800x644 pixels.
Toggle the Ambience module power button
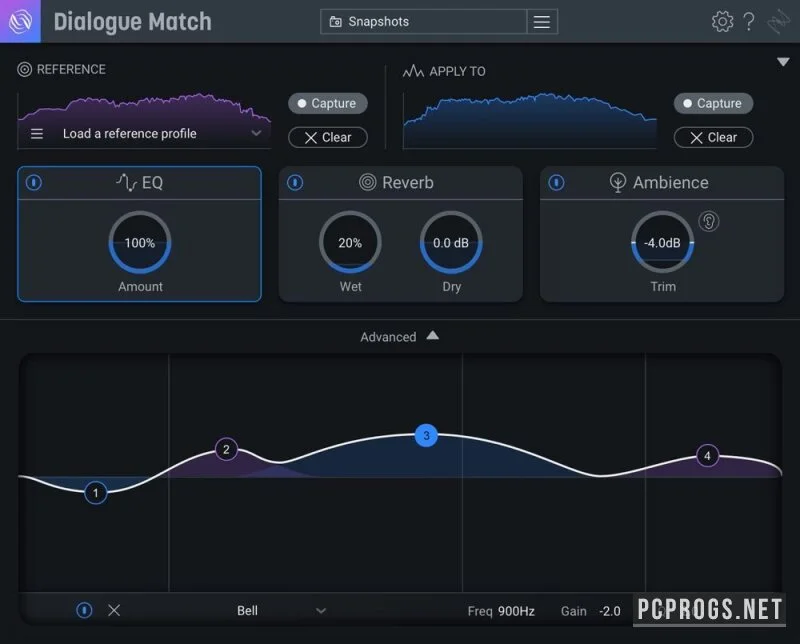[x=557, y=182]
